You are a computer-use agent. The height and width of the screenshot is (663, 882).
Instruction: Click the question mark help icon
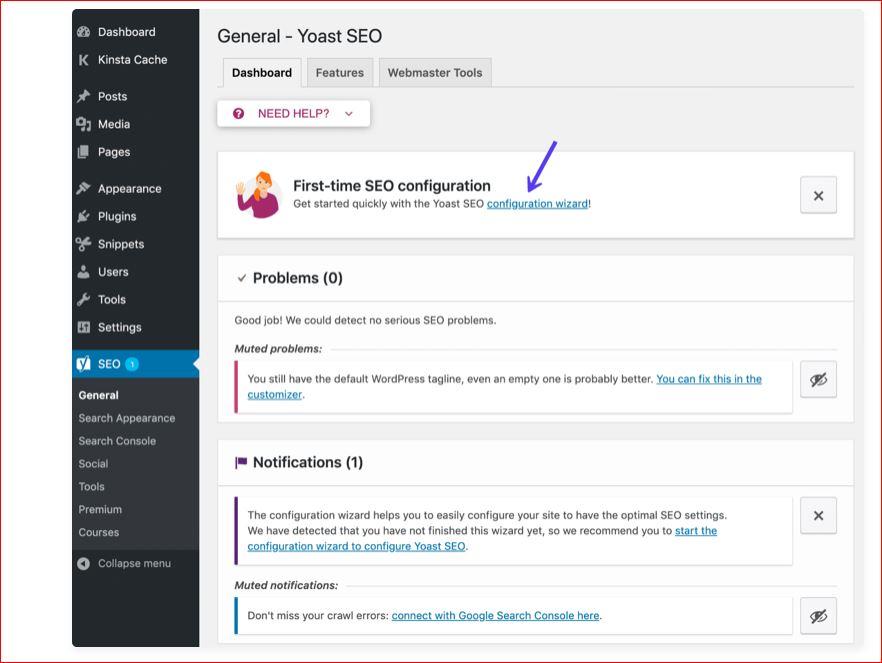(x=238, y=114)
